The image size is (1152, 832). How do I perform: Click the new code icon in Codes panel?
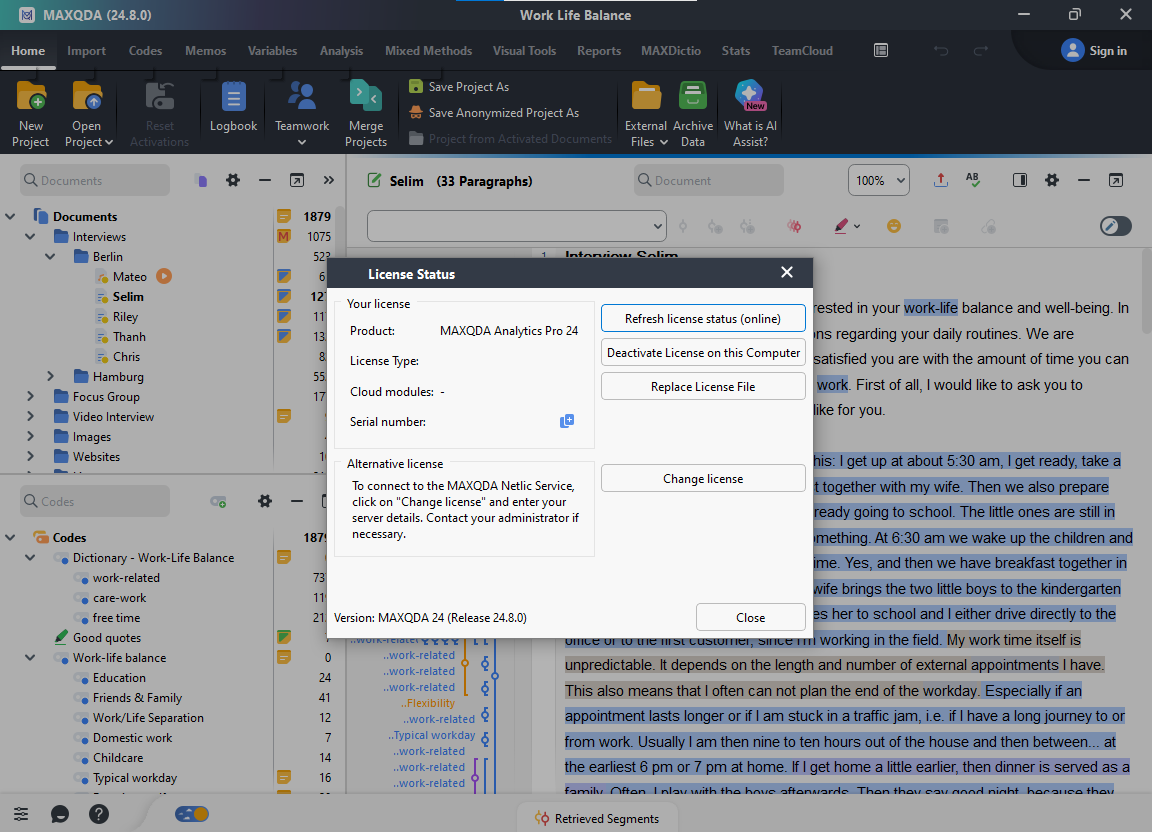pos(218,501)
